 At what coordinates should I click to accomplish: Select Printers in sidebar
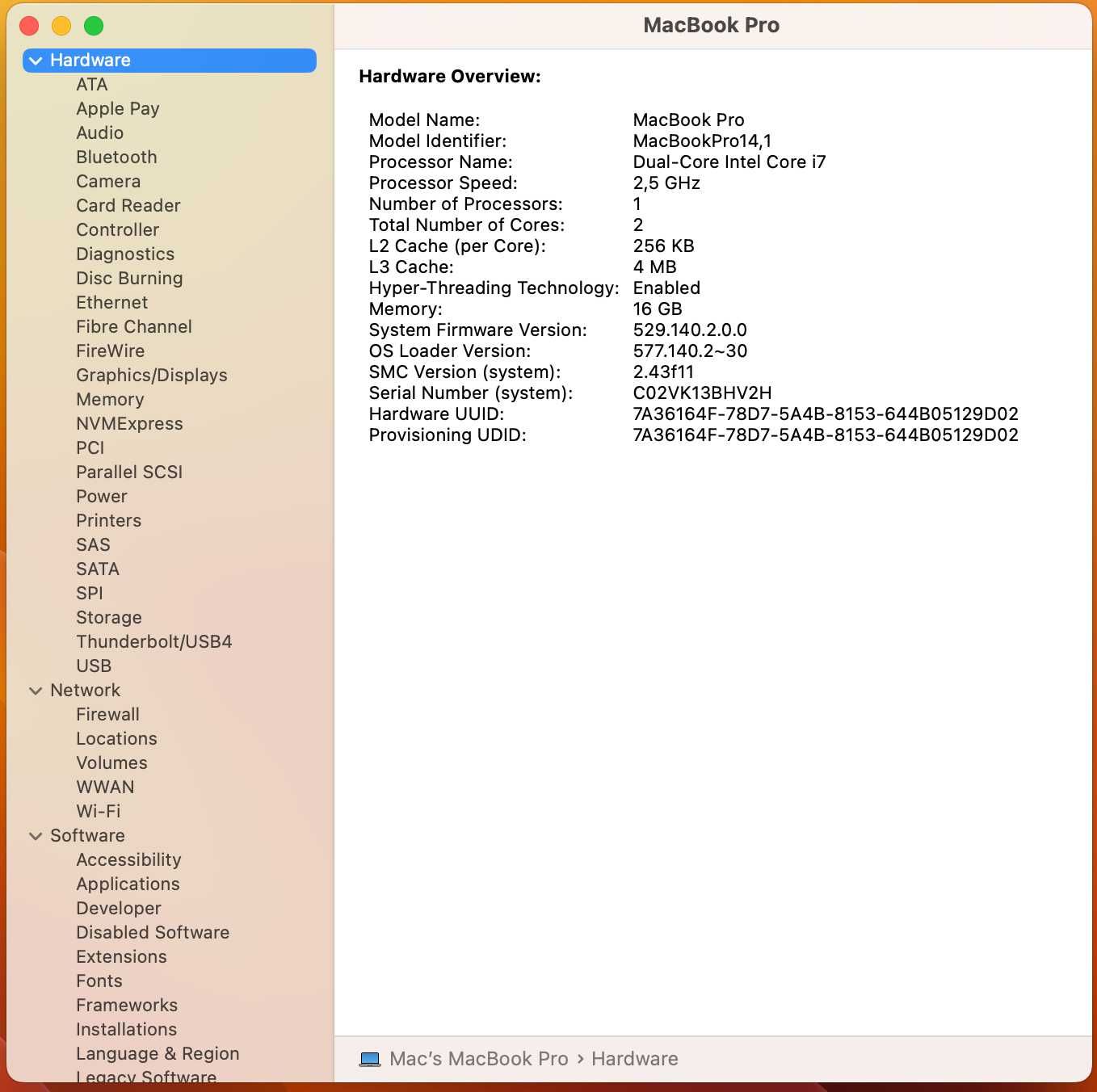[109, 521]
